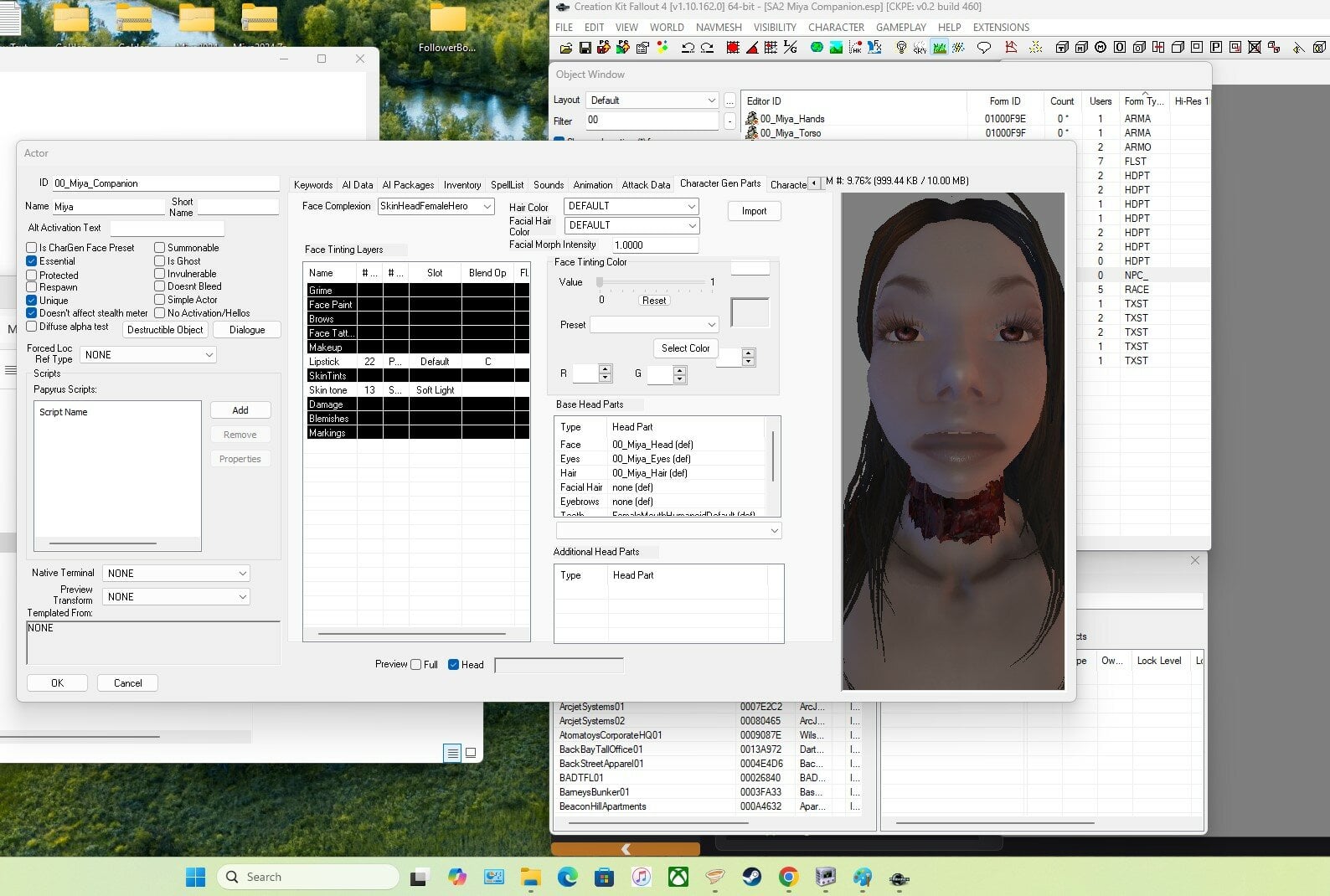The width and height of the screenshot is (1330, 896).
Task: Click the Facial Morph Intensity field
Action: click(656, 245)
